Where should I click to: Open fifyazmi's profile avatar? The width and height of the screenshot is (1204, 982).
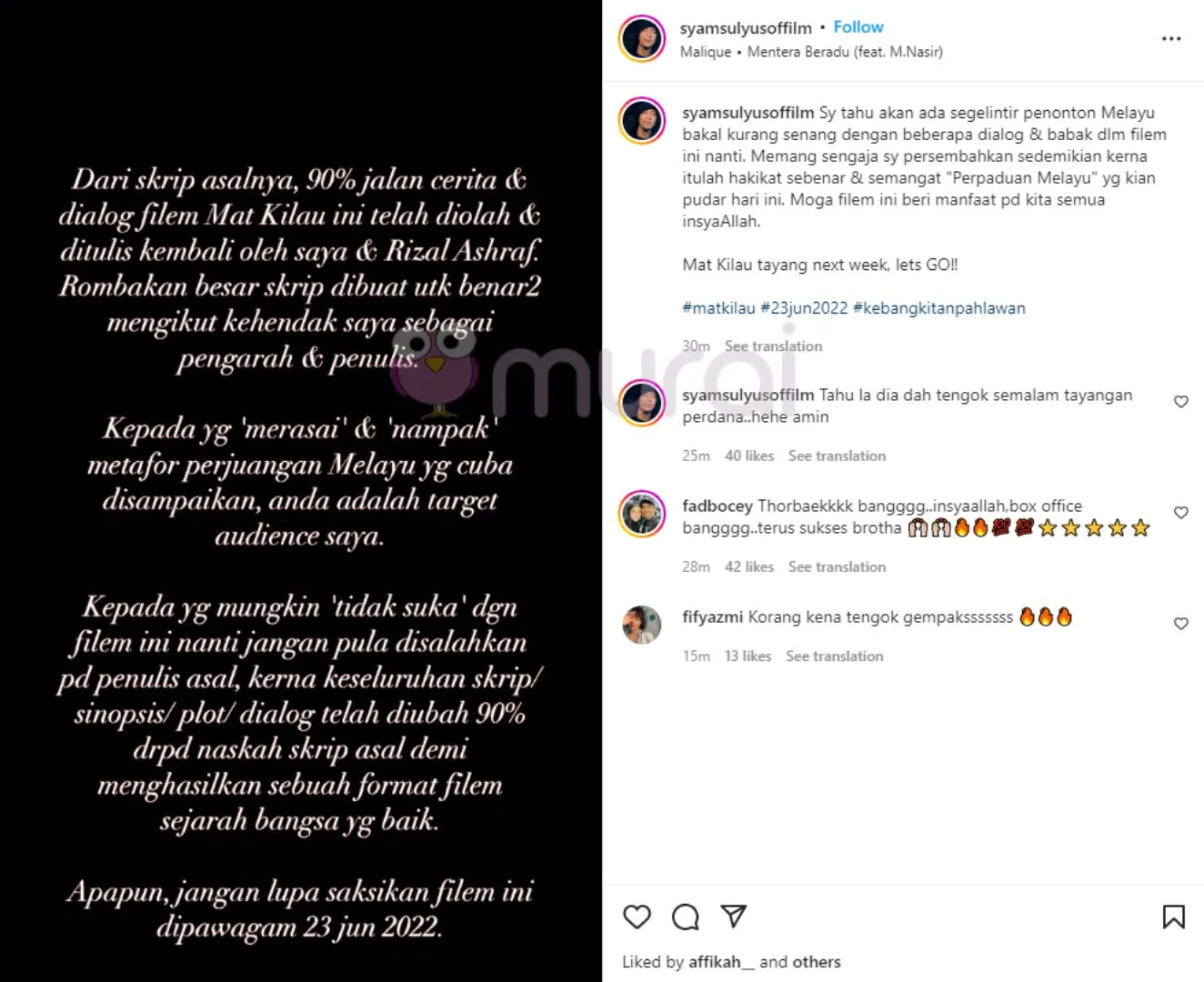click(x=642, y=625)
